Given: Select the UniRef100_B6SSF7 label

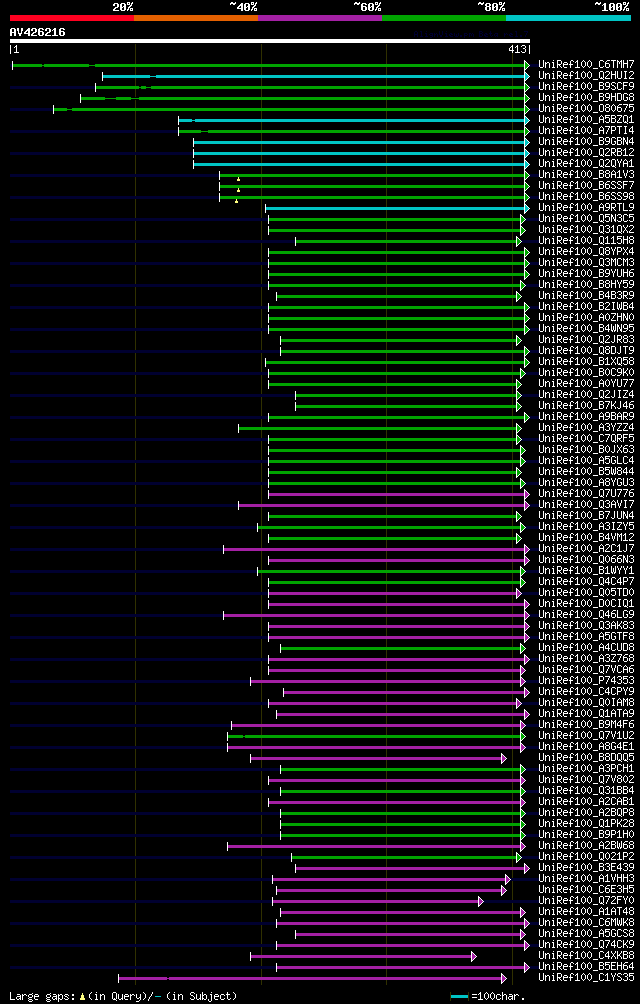Looking at the screenshot, I should [586, 186].
